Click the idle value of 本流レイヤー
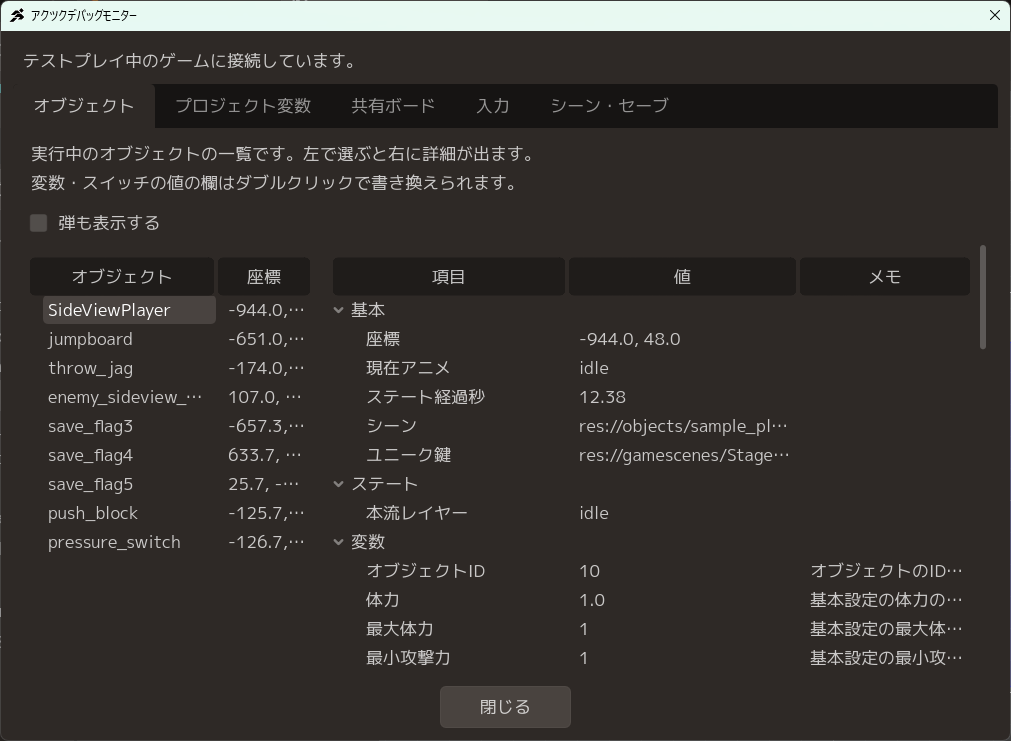Screen dimensions: 1011x741 tap(594, 513)
